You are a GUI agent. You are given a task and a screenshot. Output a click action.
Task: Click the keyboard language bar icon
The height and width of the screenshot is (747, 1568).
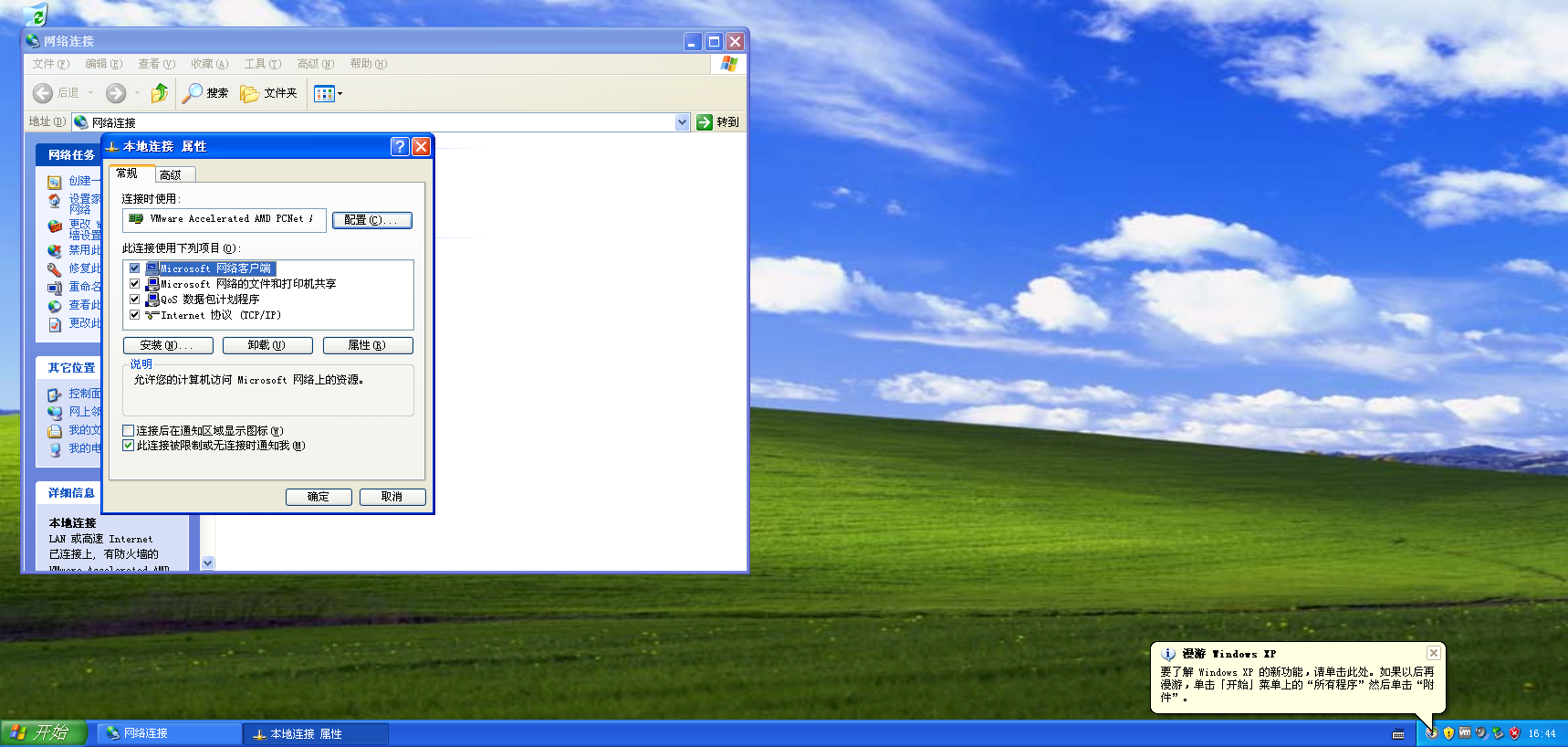click(1397, 734)
